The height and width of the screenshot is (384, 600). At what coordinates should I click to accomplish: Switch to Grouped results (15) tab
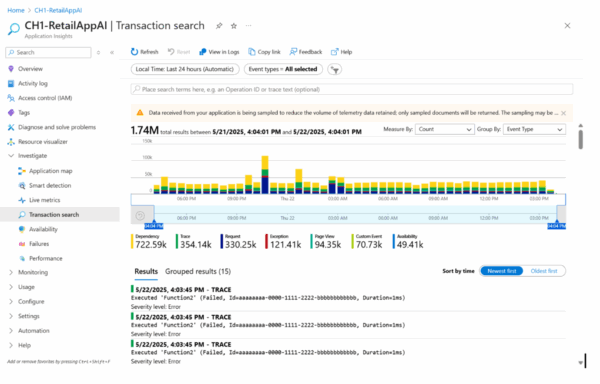point(198,272)
